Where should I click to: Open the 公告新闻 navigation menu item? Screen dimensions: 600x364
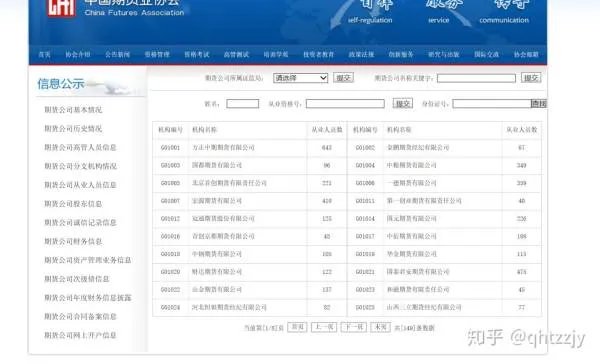117,55
